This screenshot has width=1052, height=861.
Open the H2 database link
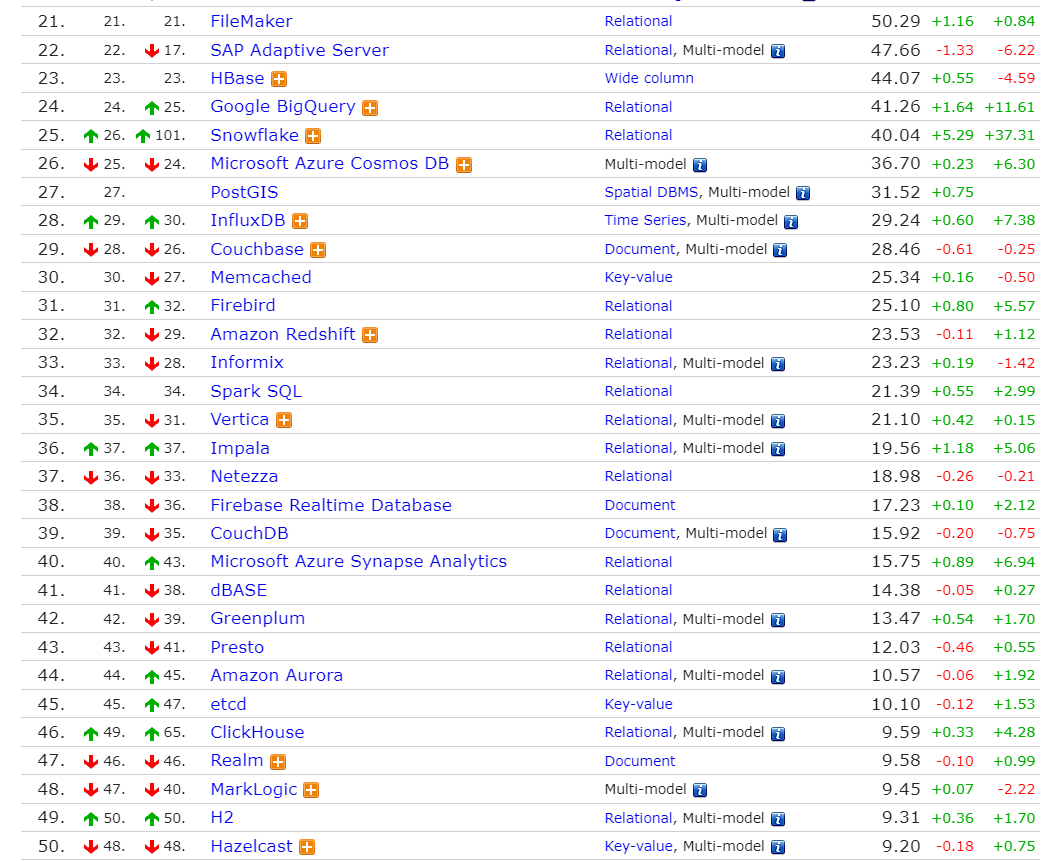222,818
